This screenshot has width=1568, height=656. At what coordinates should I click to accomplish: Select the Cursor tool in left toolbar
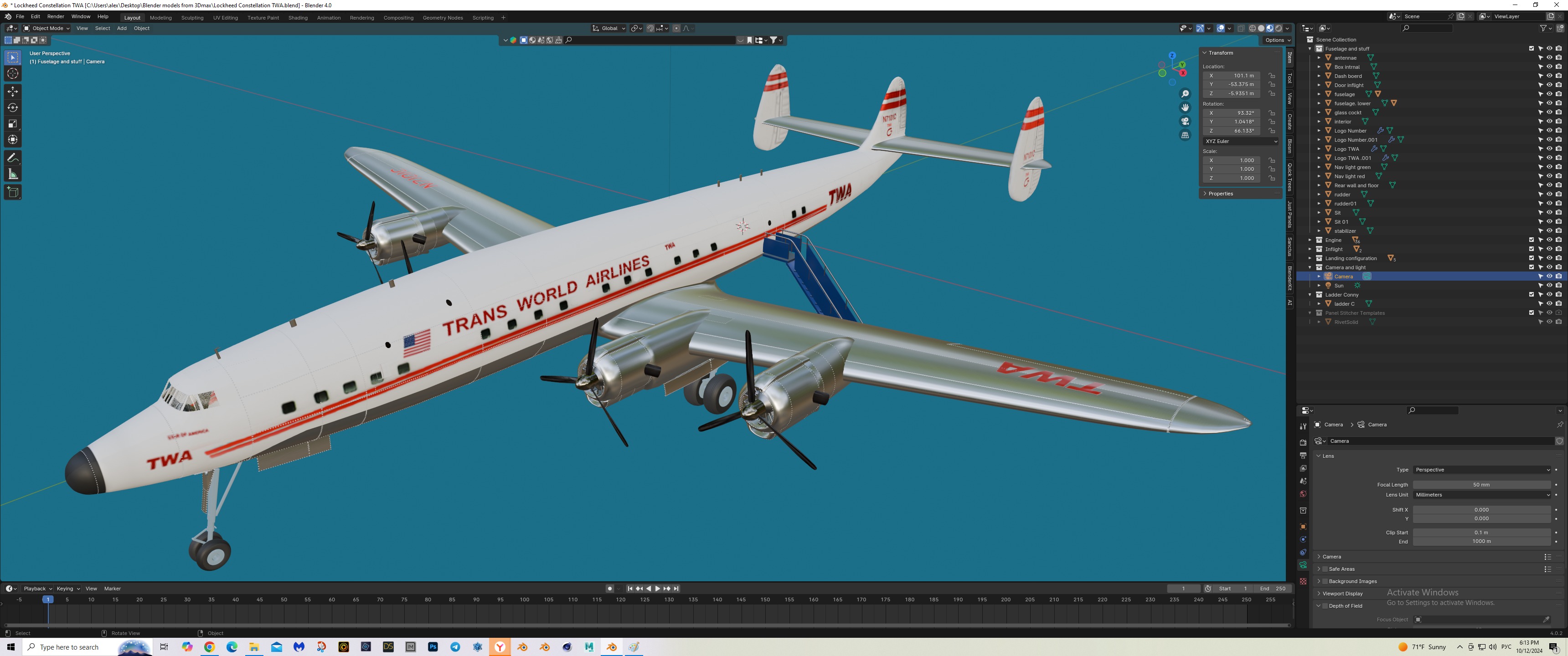point(13,74)
